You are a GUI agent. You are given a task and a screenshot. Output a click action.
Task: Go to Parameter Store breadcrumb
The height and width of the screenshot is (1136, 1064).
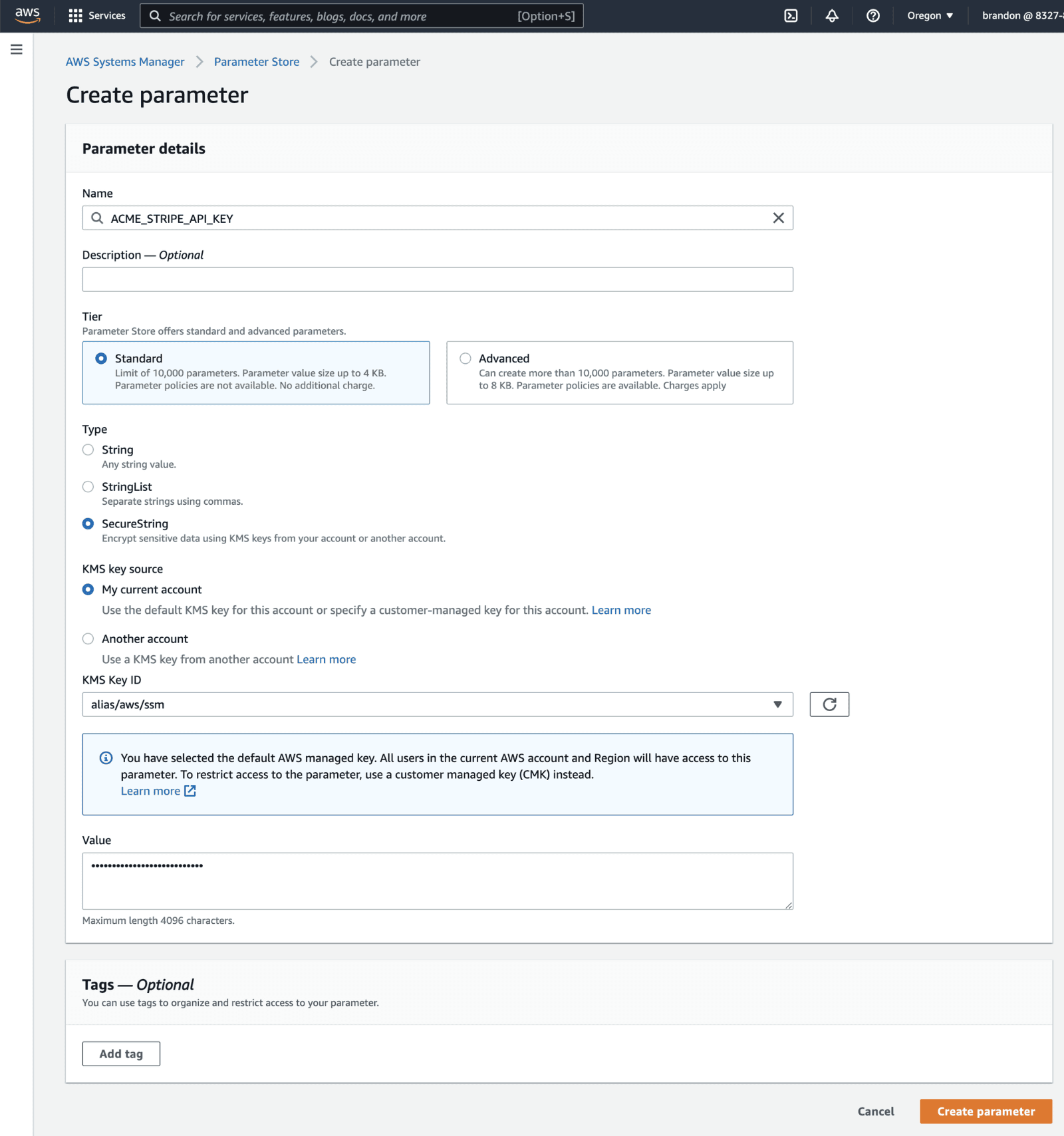[256, 62]
